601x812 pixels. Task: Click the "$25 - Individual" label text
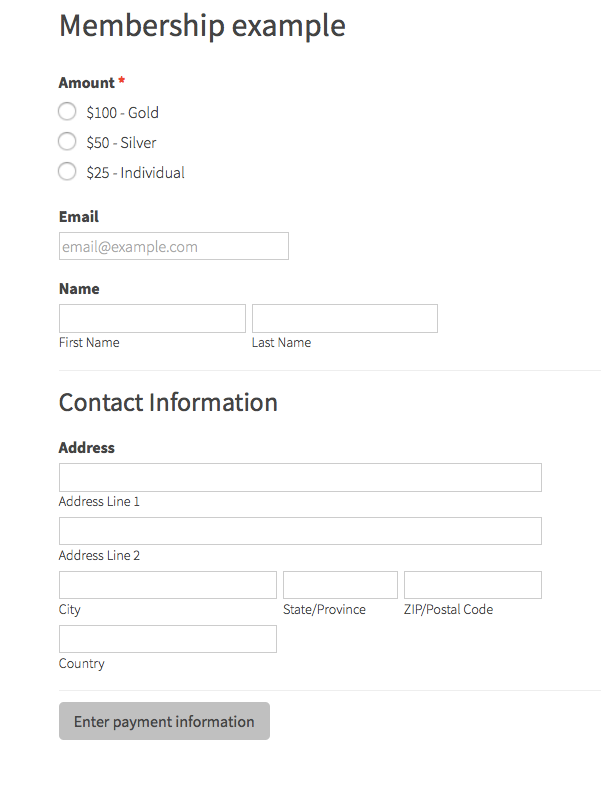click(x=135, y=172)
